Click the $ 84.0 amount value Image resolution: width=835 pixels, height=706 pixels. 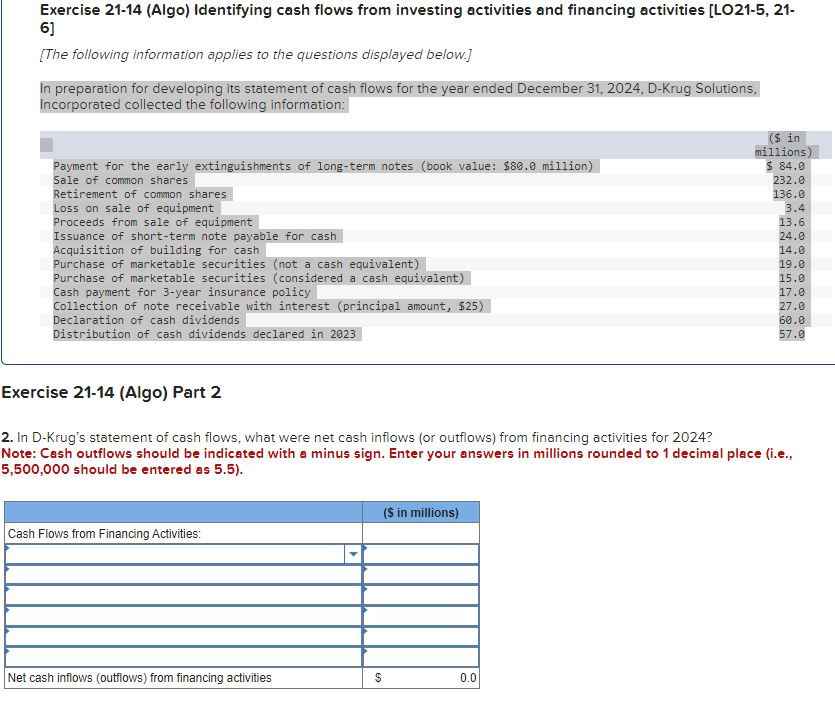(785, 166)
